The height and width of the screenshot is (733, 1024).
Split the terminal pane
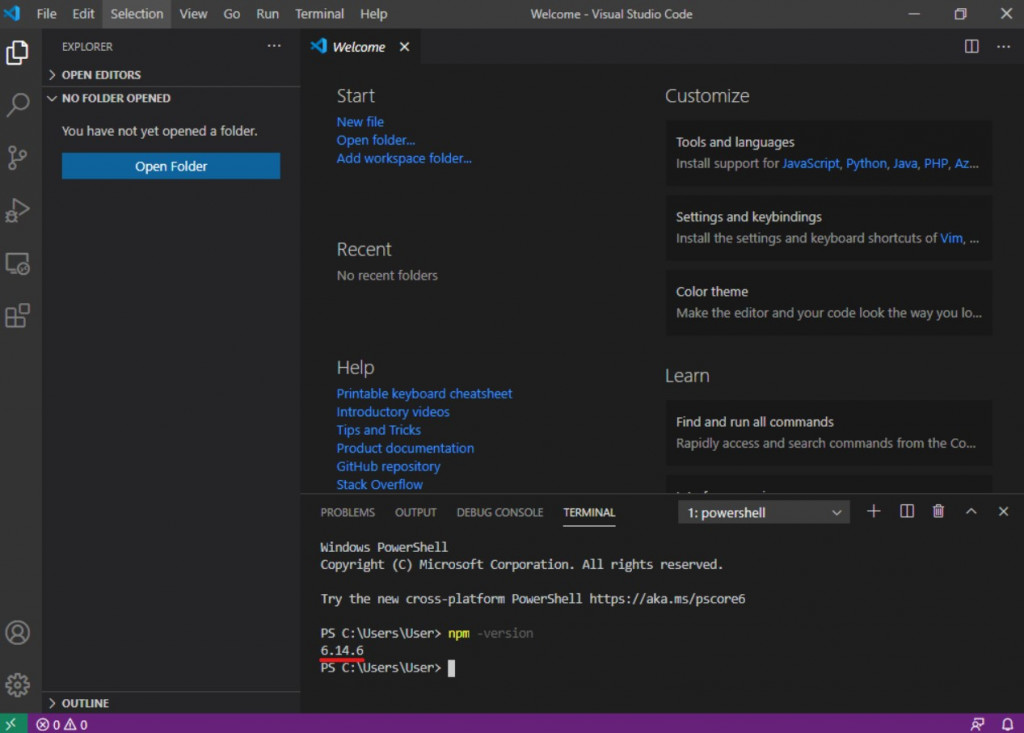click(x=906, y=512)
